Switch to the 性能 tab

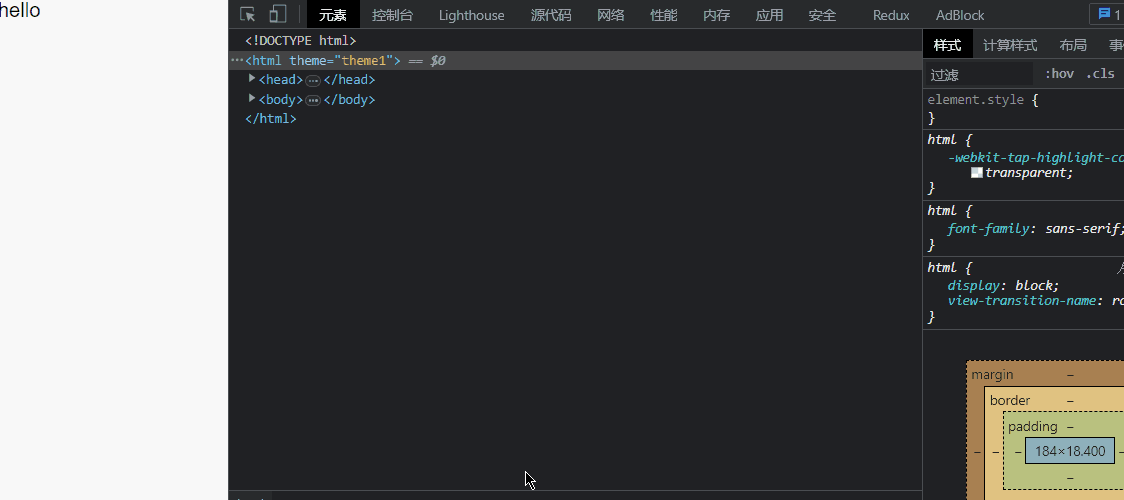point(664,15)
